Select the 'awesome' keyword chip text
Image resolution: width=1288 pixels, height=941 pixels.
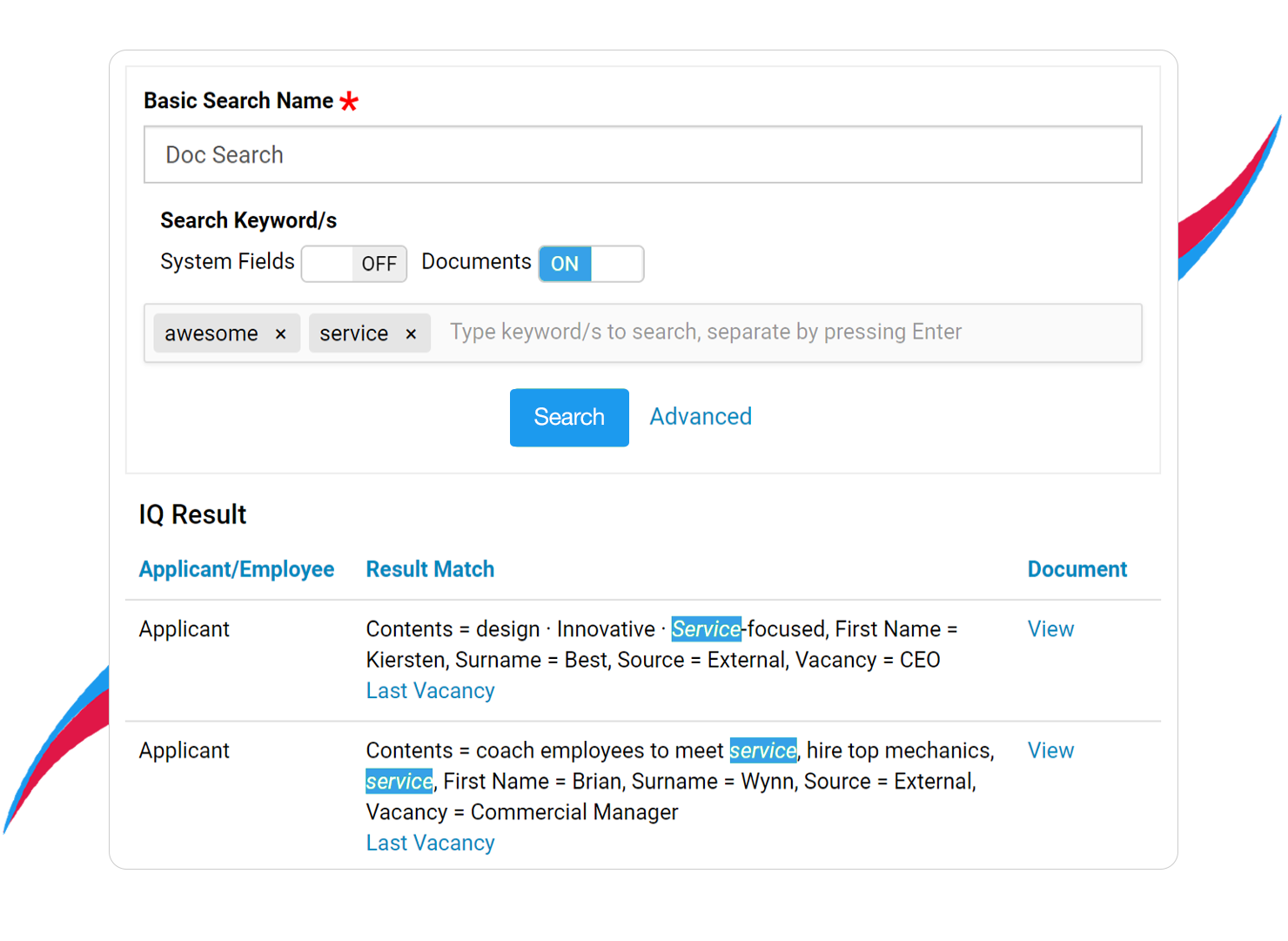pyautogui.click(x=211, y=334)
